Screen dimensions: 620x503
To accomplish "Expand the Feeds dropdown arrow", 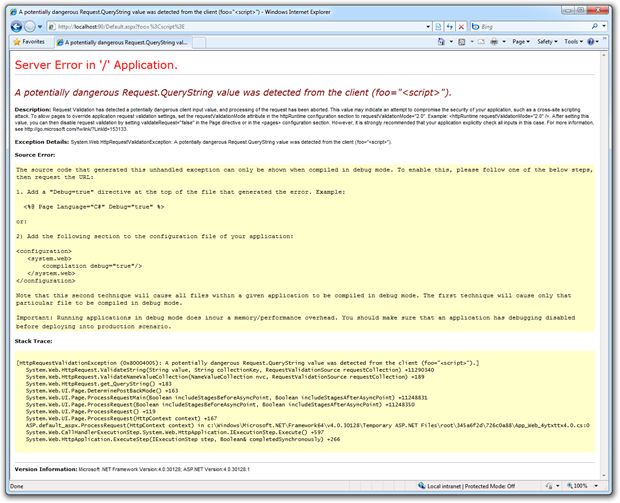I will click(472, 42).
